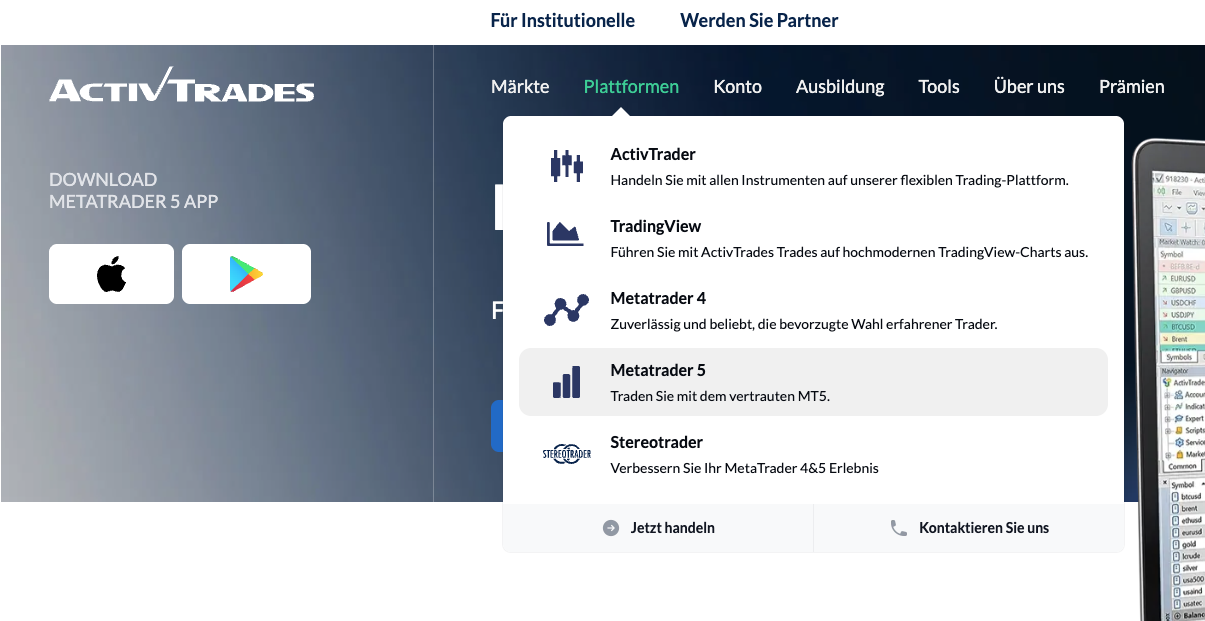Open the Über uns menu
Image resolution: width=1205 pixels, height=621 pixels.
pos(1029,87)
